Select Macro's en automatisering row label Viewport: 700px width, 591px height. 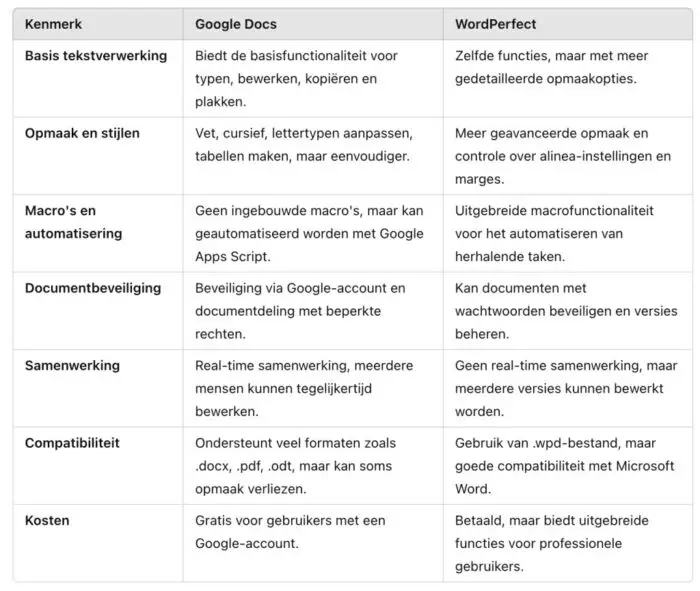click(x=73, y=222)
